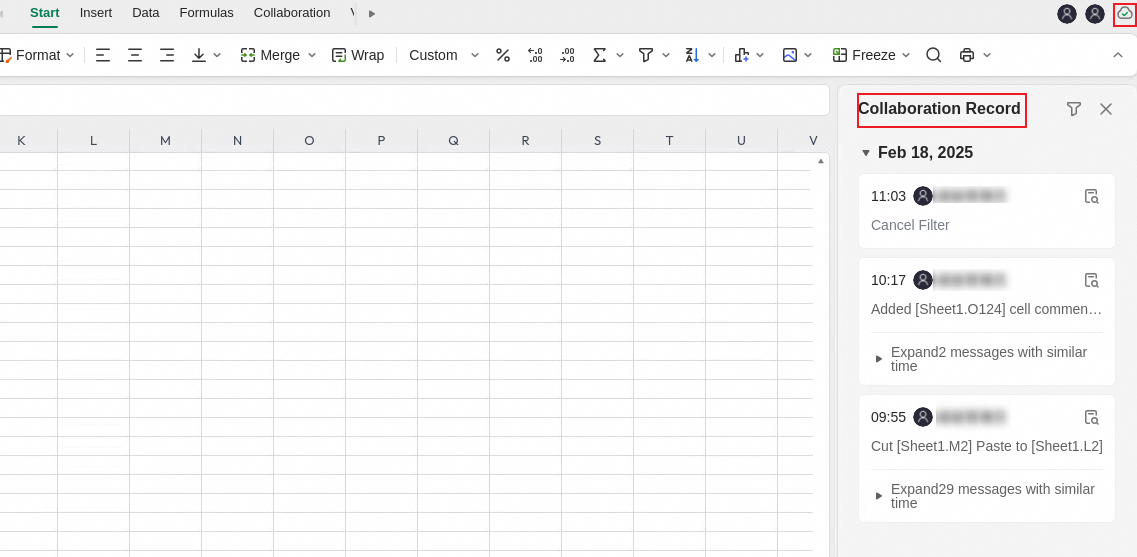This screenshot has width=1137, height=557.
Task: Click the first user avatar in header
Action: (x=1067, y=14)
